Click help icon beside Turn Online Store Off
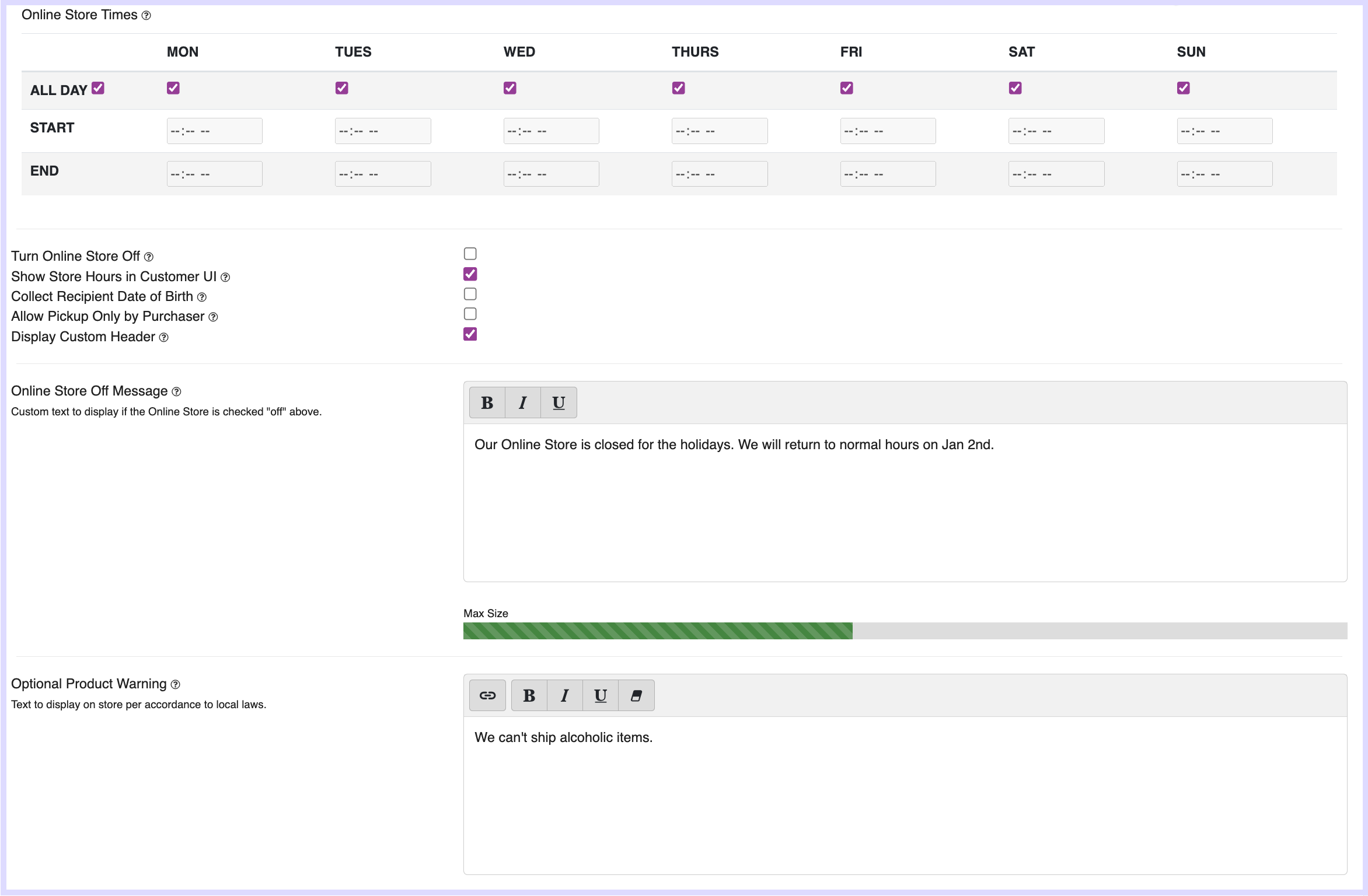This screenshot has height=896, width=1368. click(x=149, y=257)
